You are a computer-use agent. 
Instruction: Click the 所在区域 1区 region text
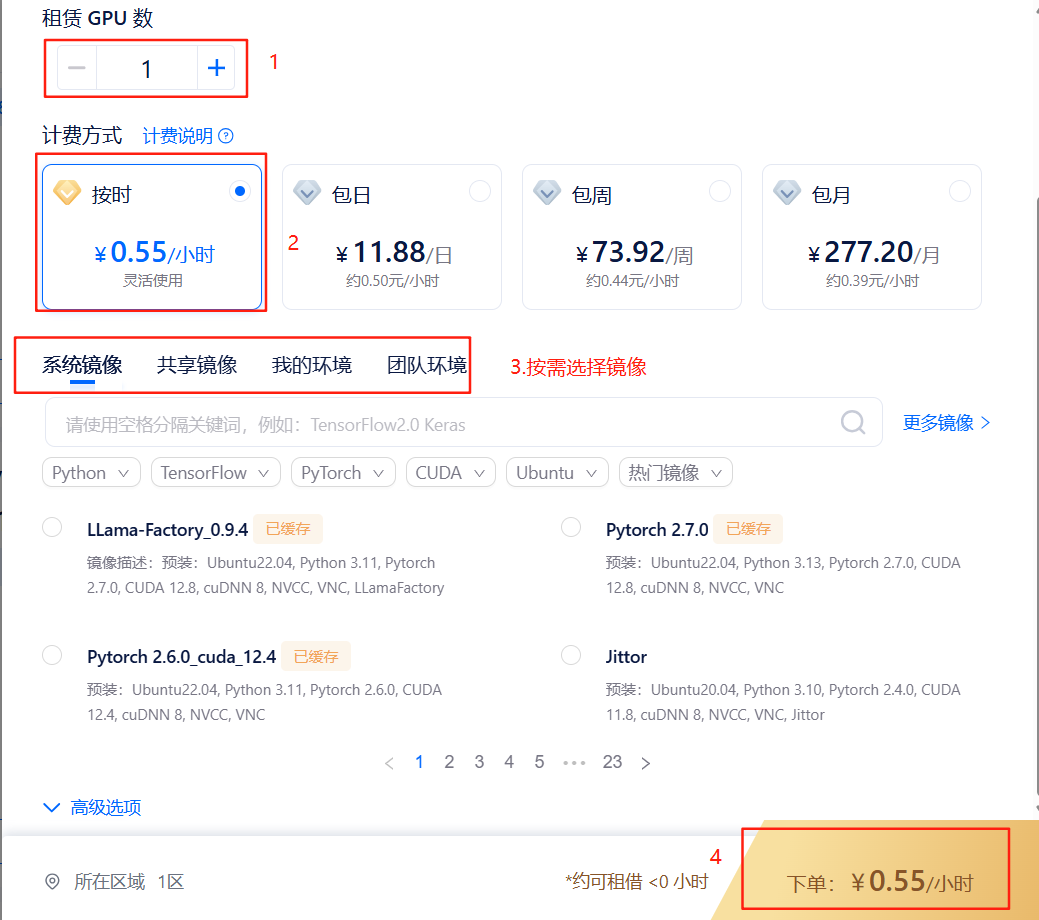129,882
